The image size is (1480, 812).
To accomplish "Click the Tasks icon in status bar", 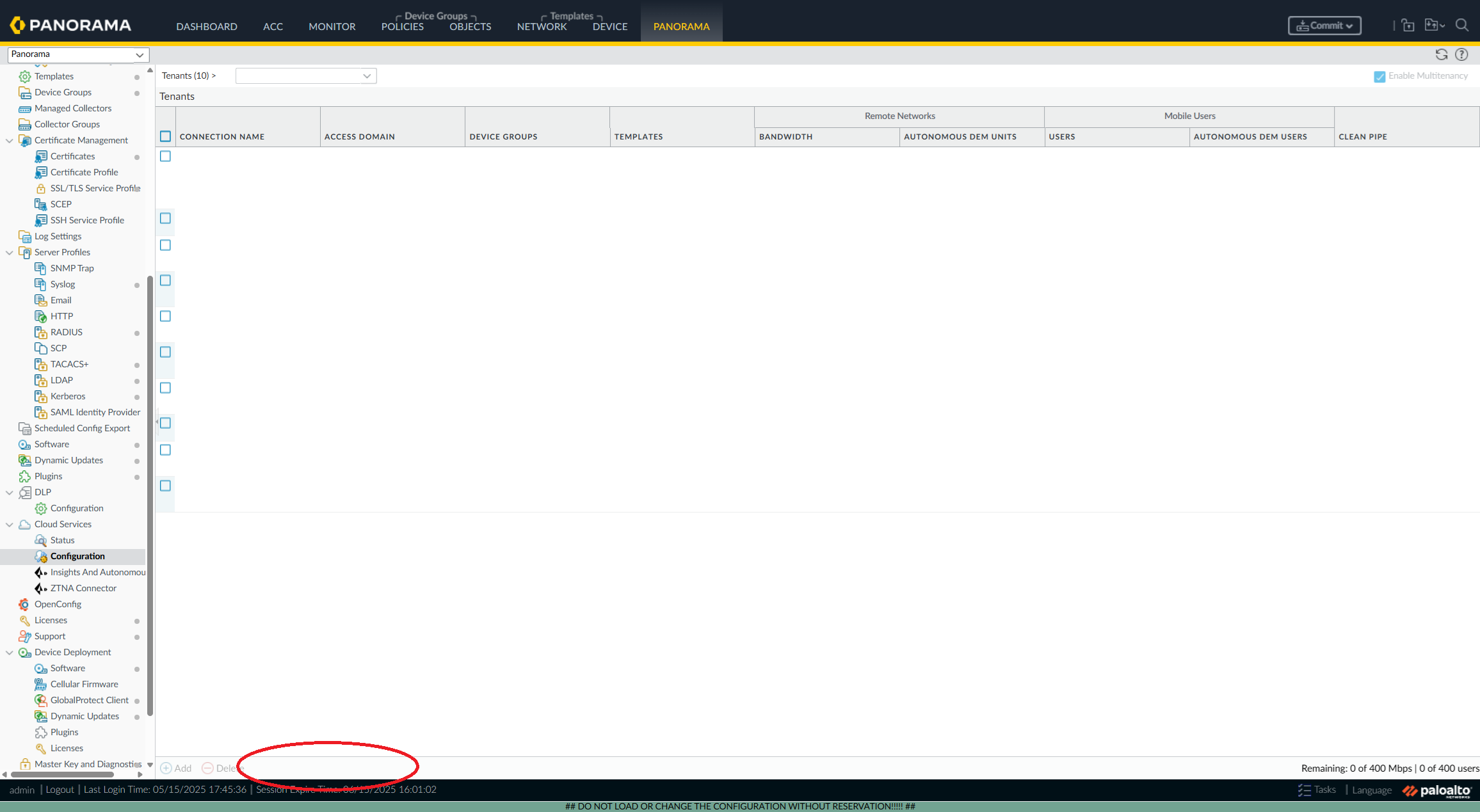I will pyautogui.click(x=1304, y=790).
